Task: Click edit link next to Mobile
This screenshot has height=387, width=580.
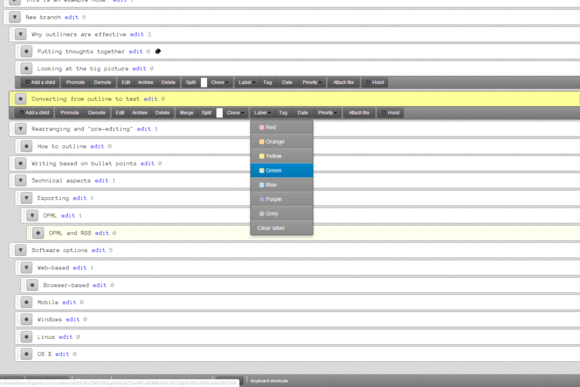Action: tap(69, 302)
